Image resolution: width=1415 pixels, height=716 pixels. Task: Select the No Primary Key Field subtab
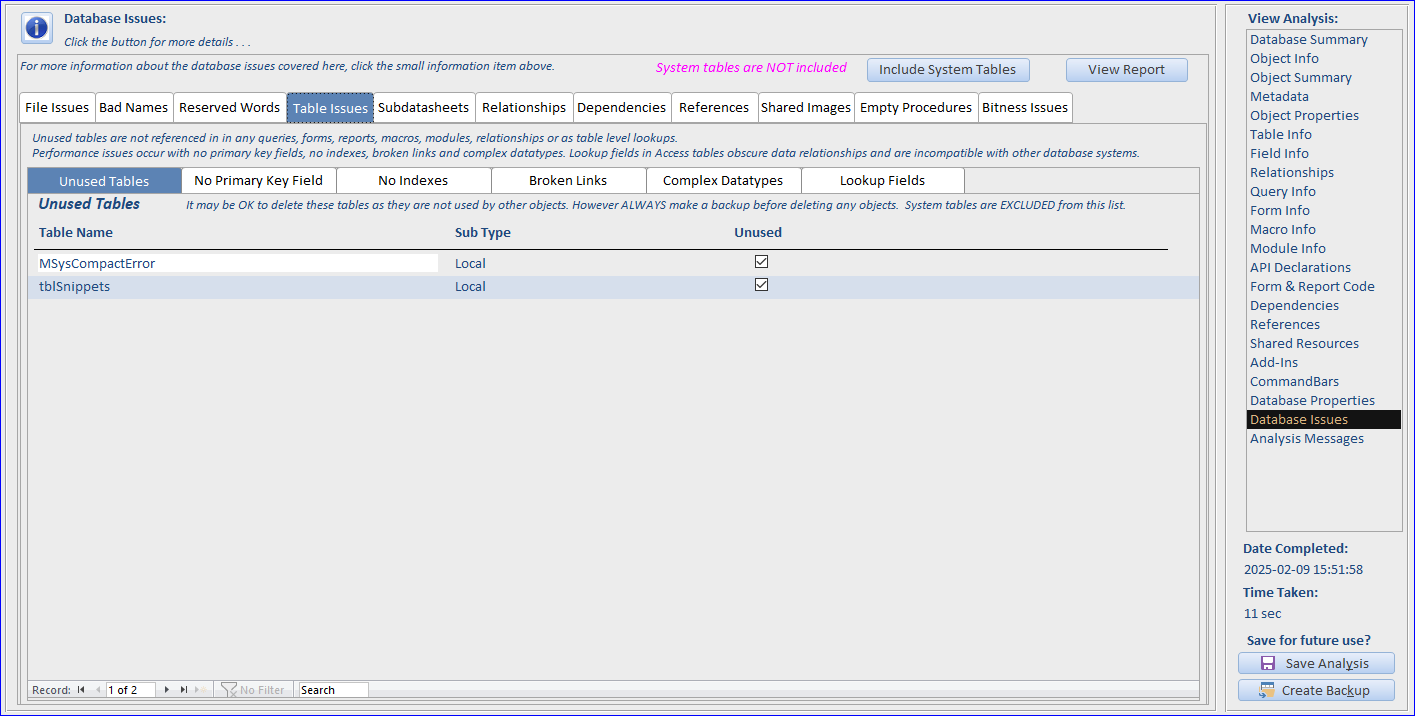[x=259, y=181]
